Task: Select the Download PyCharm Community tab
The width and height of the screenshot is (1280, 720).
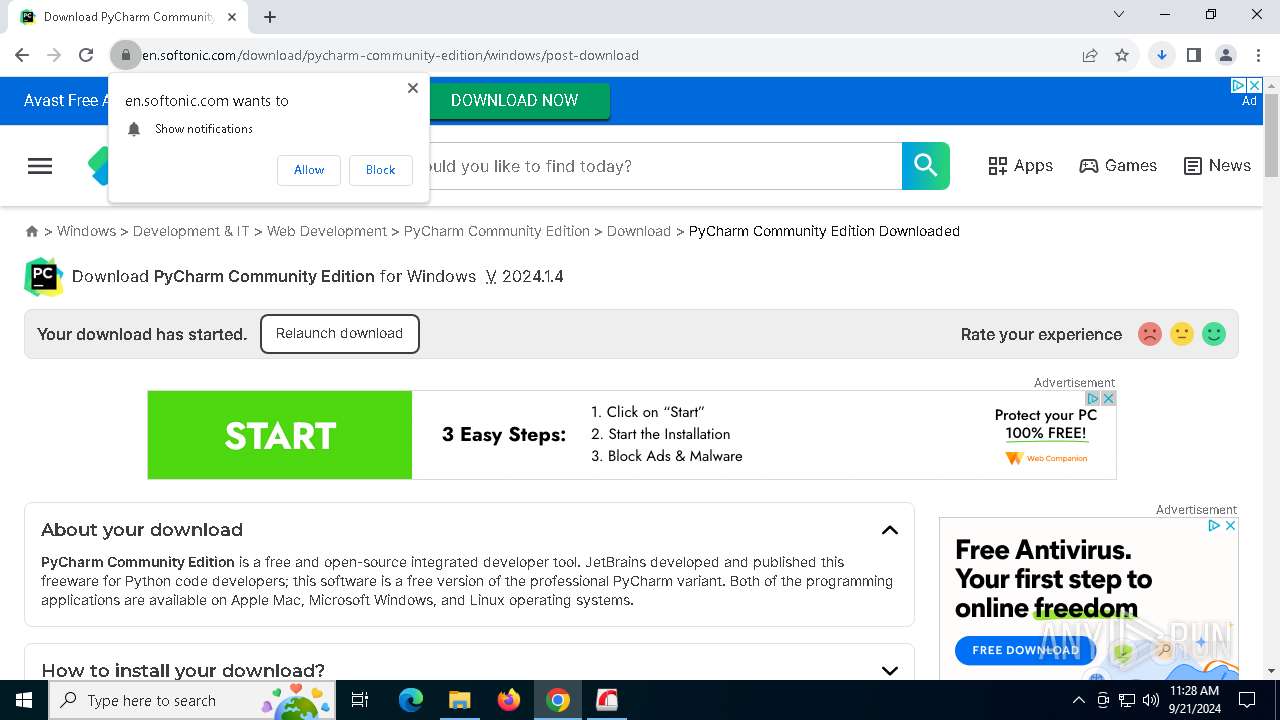Action: (x=128, y=17)
